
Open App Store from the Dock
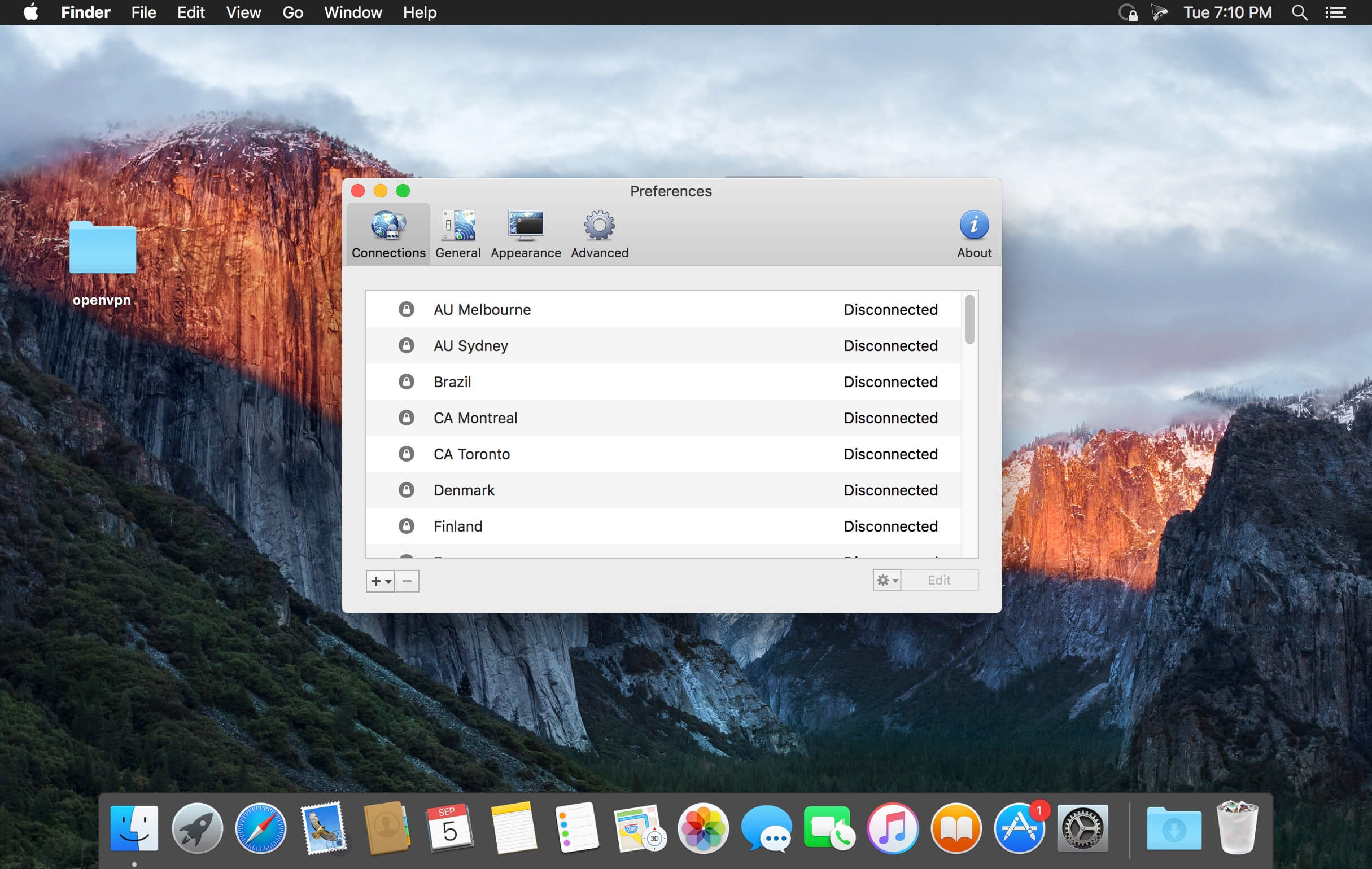click(1020, 830)
